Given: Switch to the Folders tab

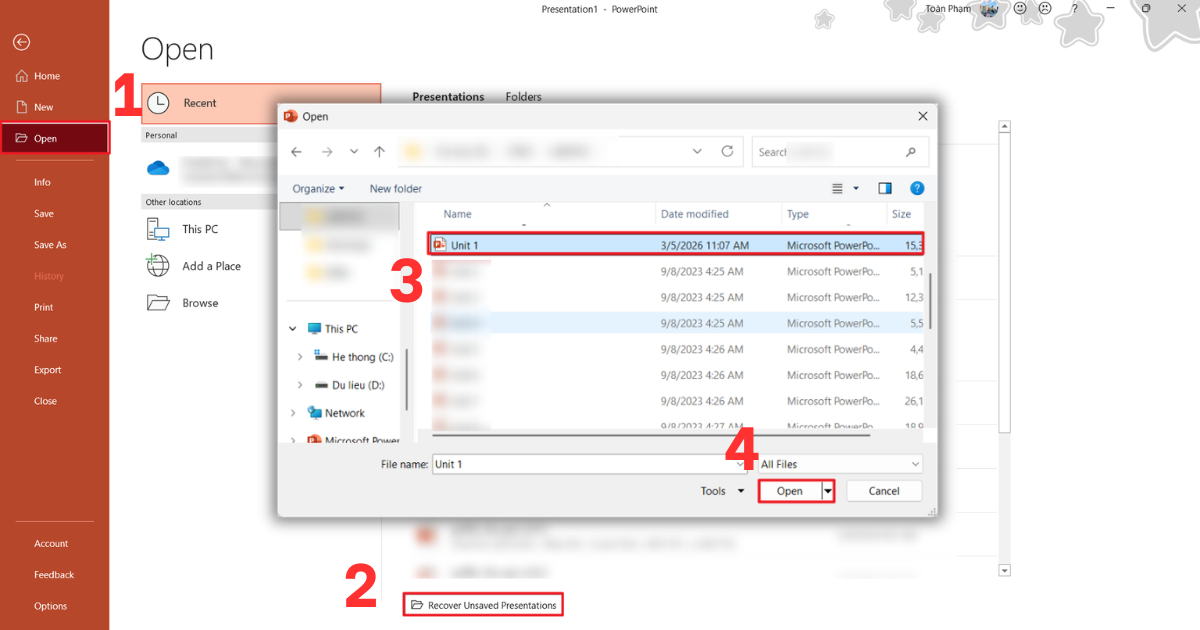Looking at the screenshot, I should (x=523, y=96).
